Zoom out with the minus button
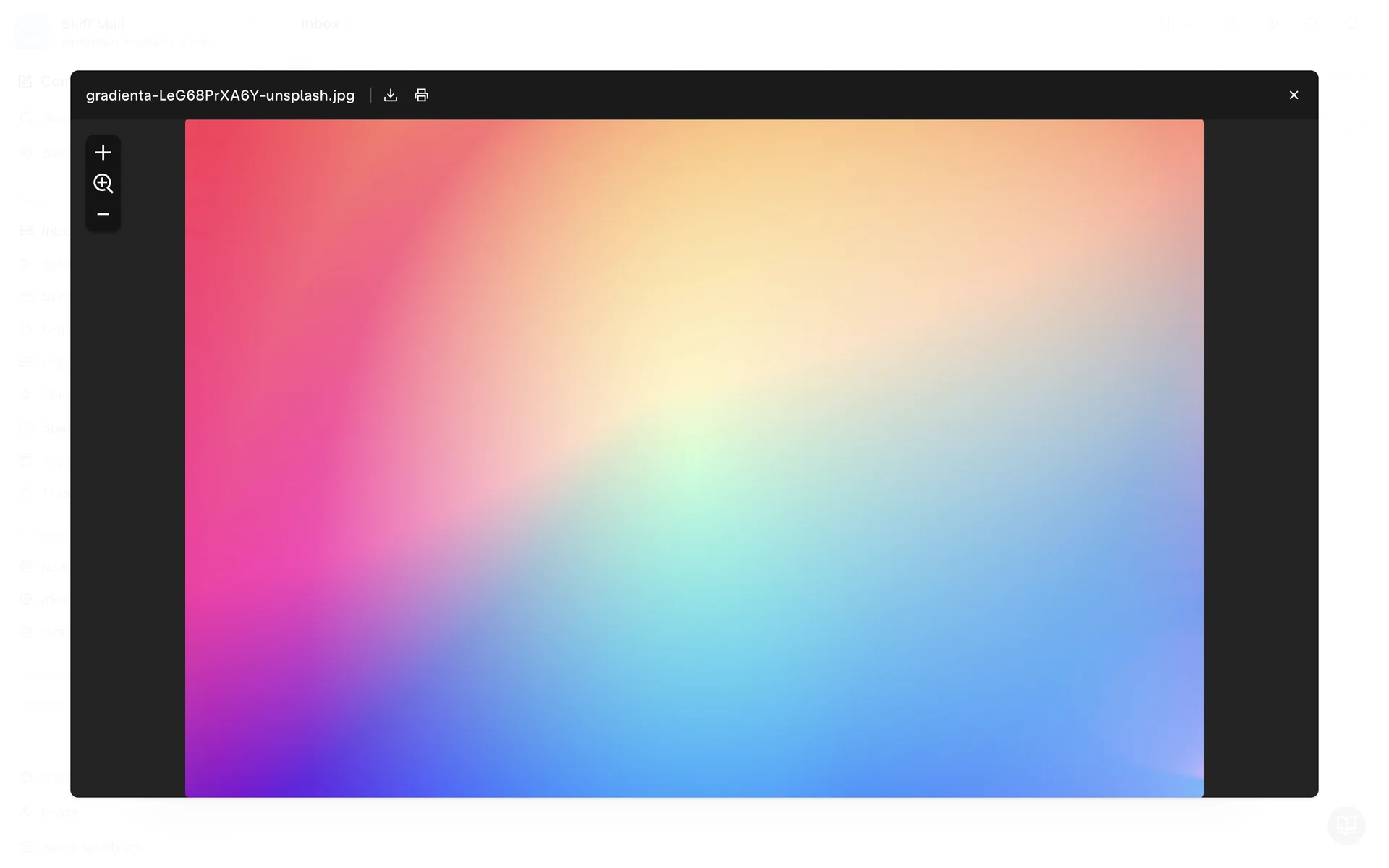The image size is (1389, 868). click(103, 214)
